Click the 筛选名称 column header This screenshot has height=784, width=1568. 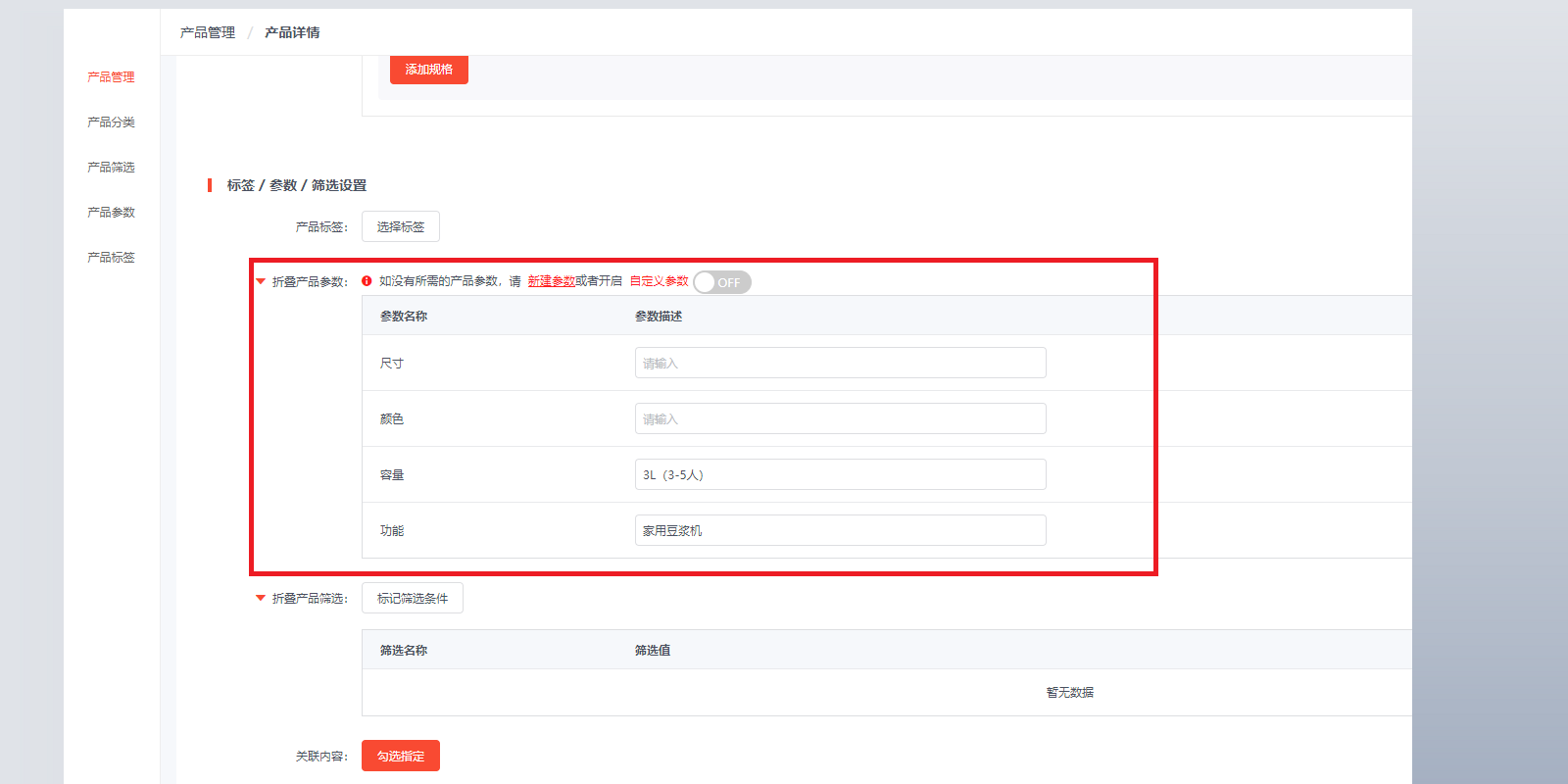pyautogui.click(x=404, y=650)
